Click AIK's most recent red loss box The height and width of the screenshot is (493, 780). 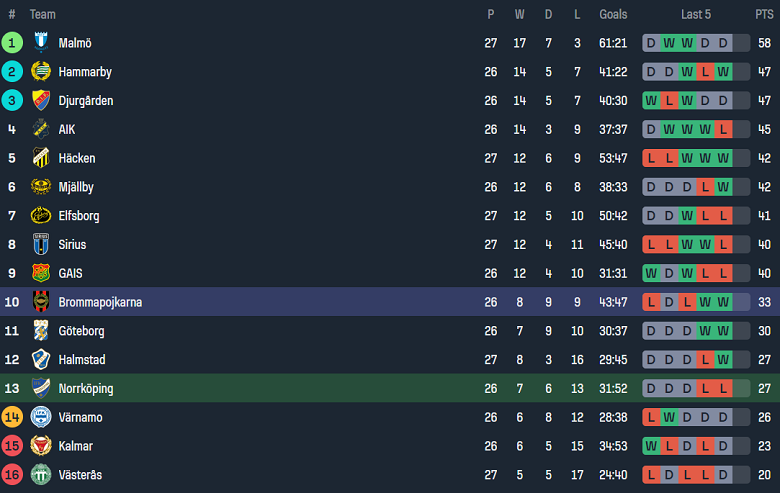(x=723, y=129)
